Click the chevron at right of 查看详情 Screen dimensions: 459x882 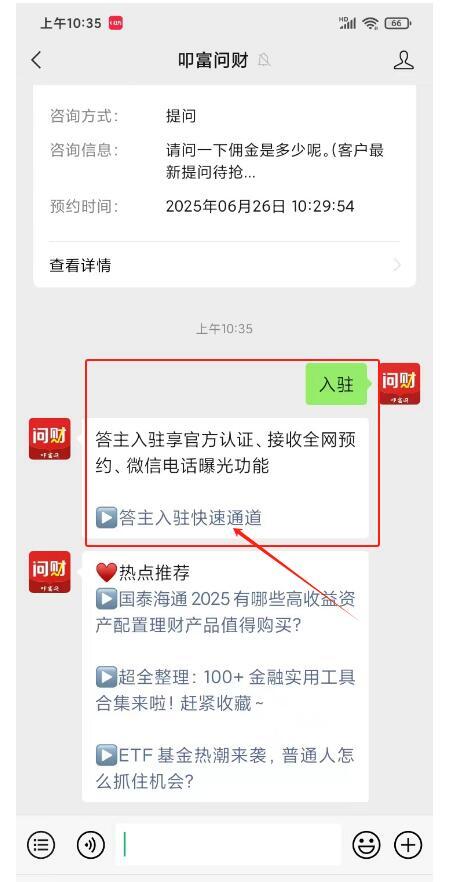[397, 265]
